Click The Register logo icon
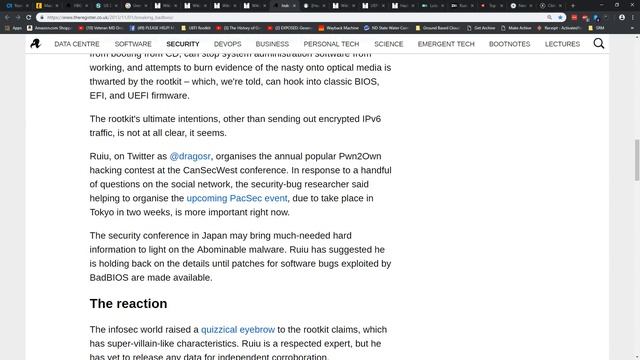This screenshot has width=640, height=360. pos(36,43)
